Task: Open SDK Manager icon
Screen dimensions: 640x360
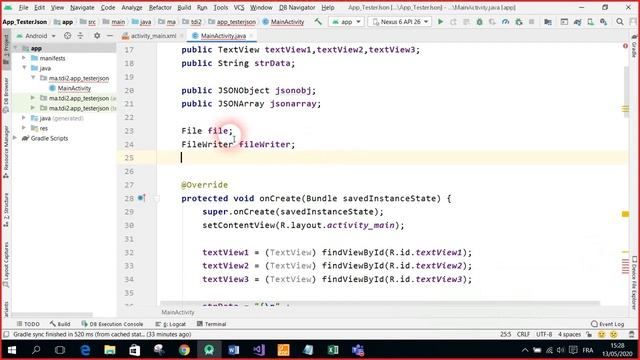Action: tap(603, 22)
